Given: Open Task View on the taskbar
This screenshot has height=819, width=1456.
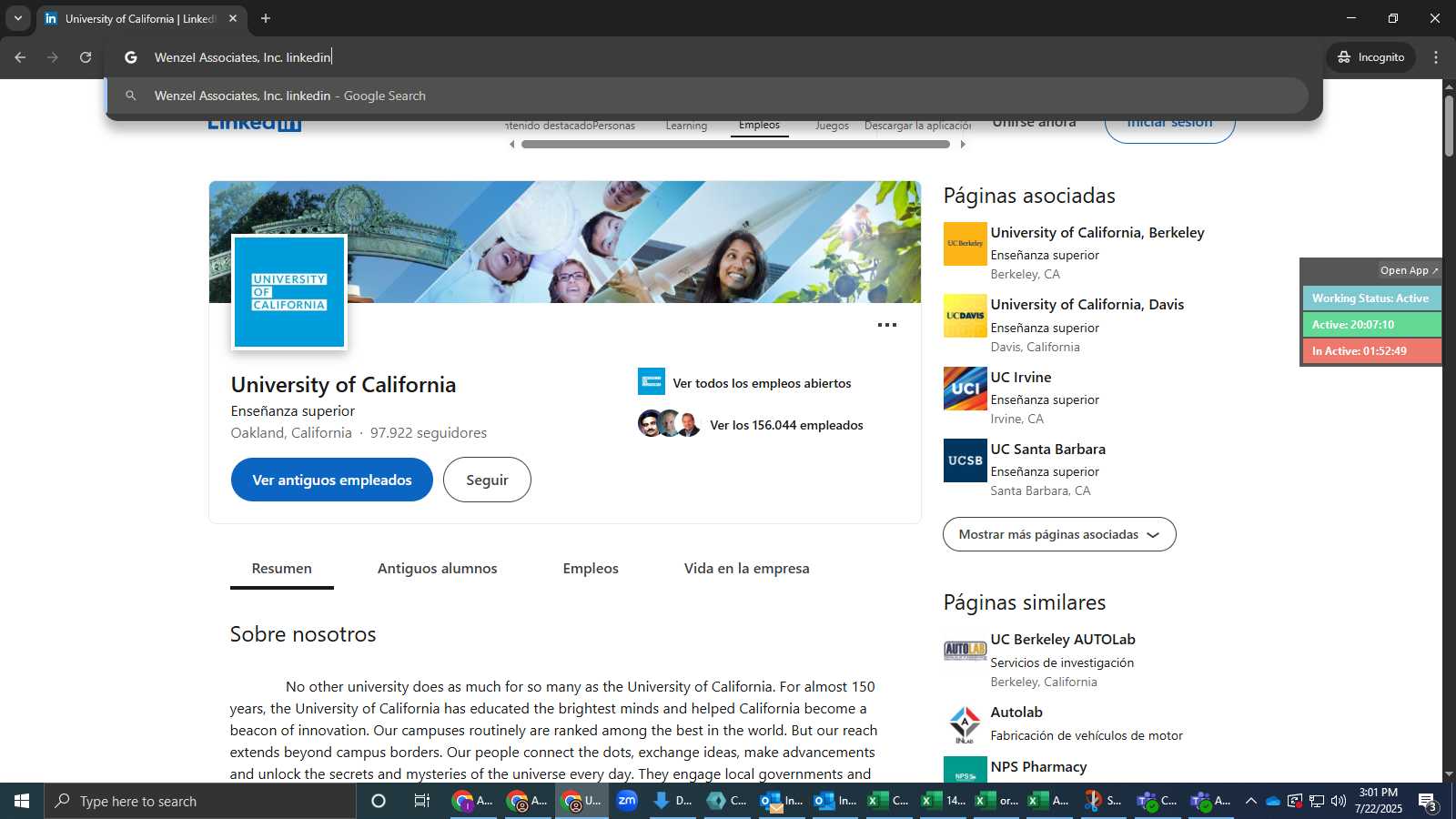Looking at the screenshot, I should click(422, 801).
